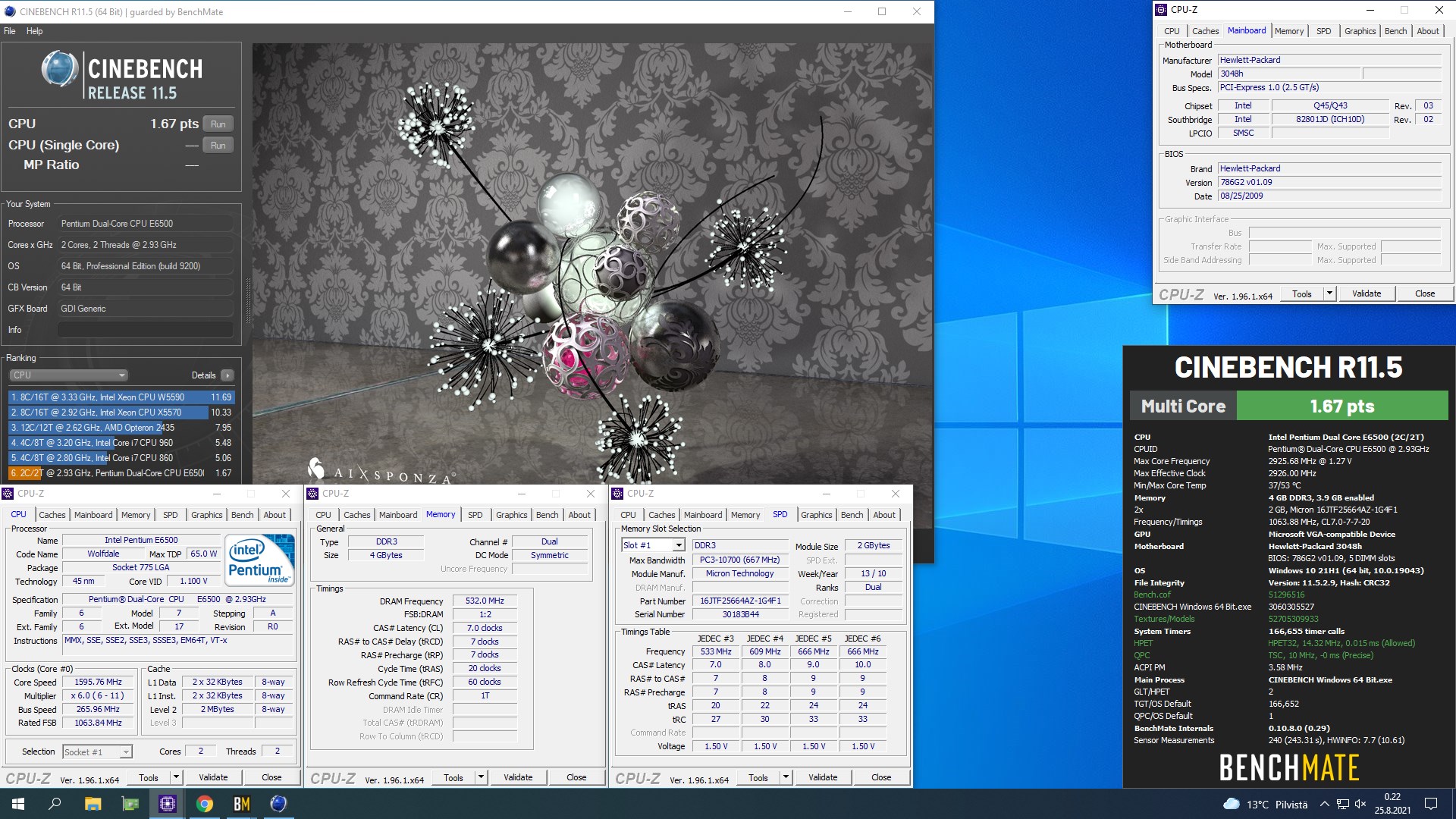Click Close button in CPU-Z SPD window
This screenshot has width=1456, height=819.
pos(881,777)
